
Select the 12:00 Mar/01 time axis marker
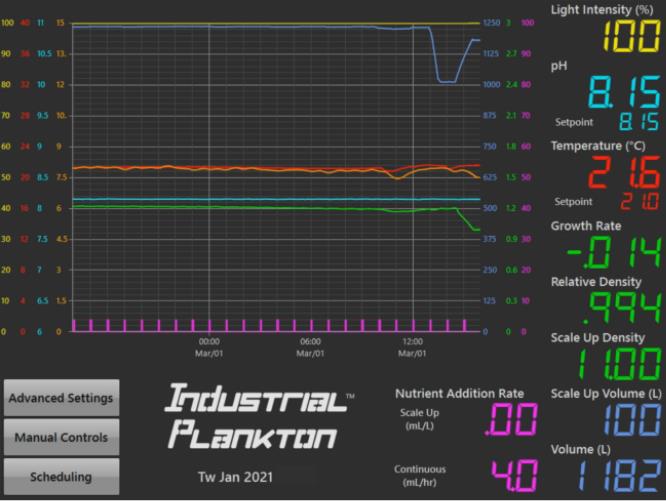pos(412,346)
